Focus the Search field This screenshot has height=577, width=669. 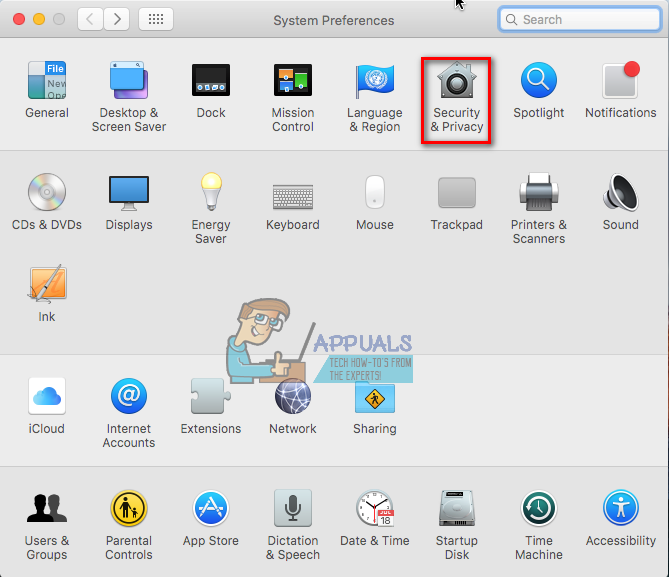580,19
